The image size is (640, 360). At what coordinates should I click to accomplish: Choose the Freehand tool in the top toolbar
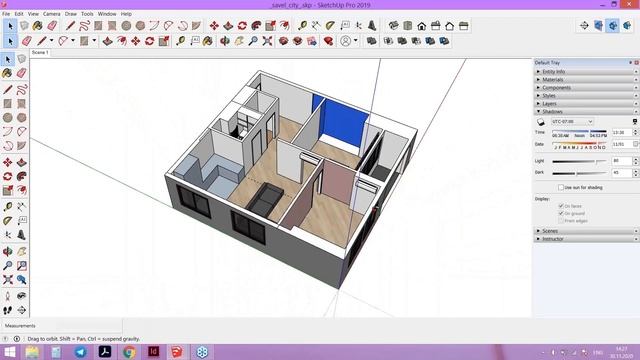pyautogui.click(x=84, y=26)
